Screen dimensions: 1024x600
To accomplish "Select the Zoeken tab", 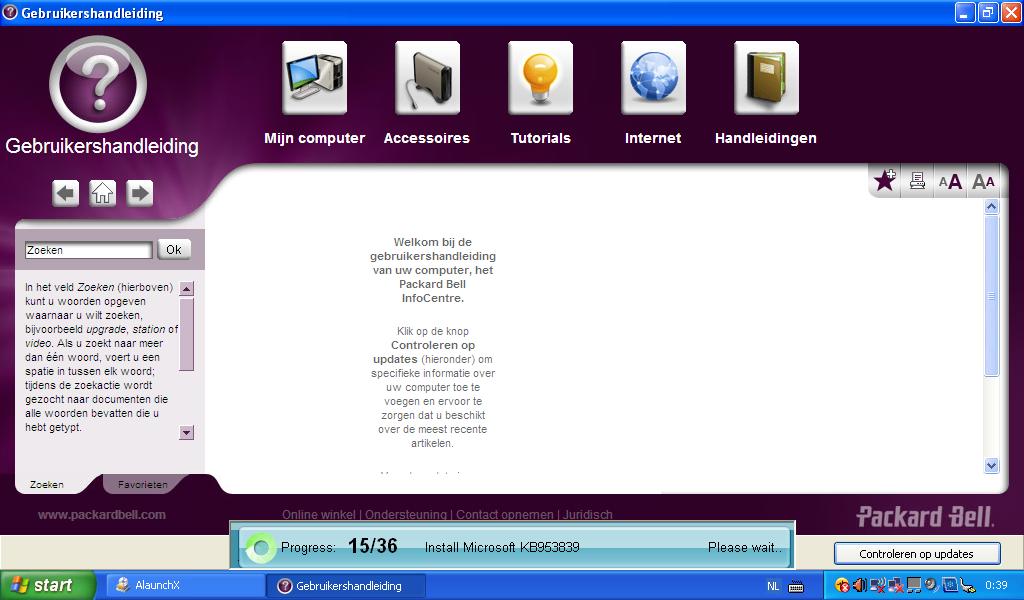I will [x=47, y=484].
